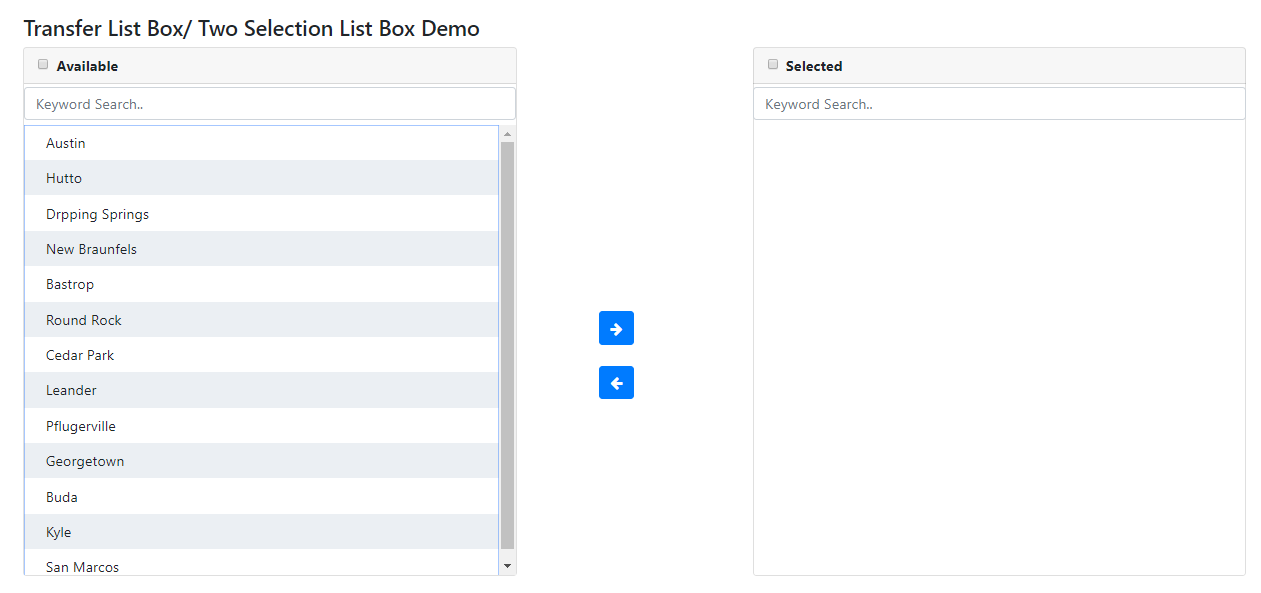Viewport: 1261px width, 593px height.
Task: Select Round Rock in the list
Action: pyautogui.click(x=261, y=320)
